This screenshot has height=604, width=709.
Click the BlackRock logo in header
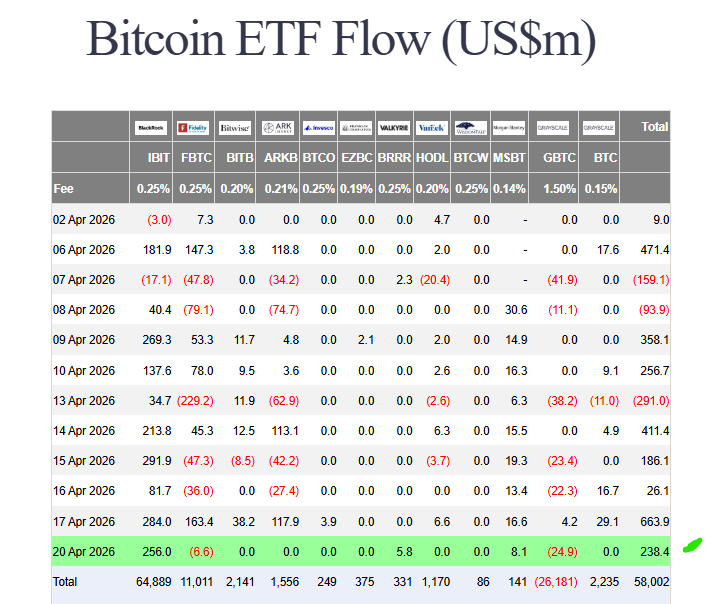click(152, 128)
